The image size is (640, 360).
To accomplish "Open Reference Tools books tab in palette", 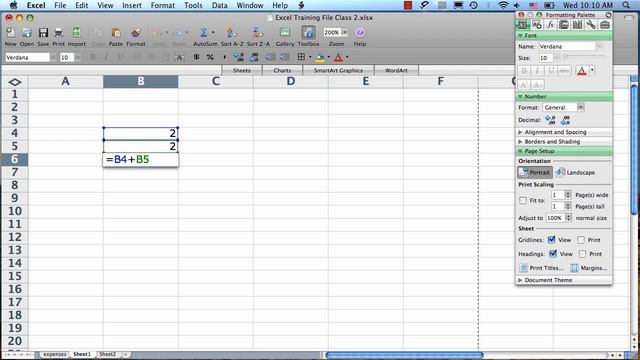I will point(577,25).
